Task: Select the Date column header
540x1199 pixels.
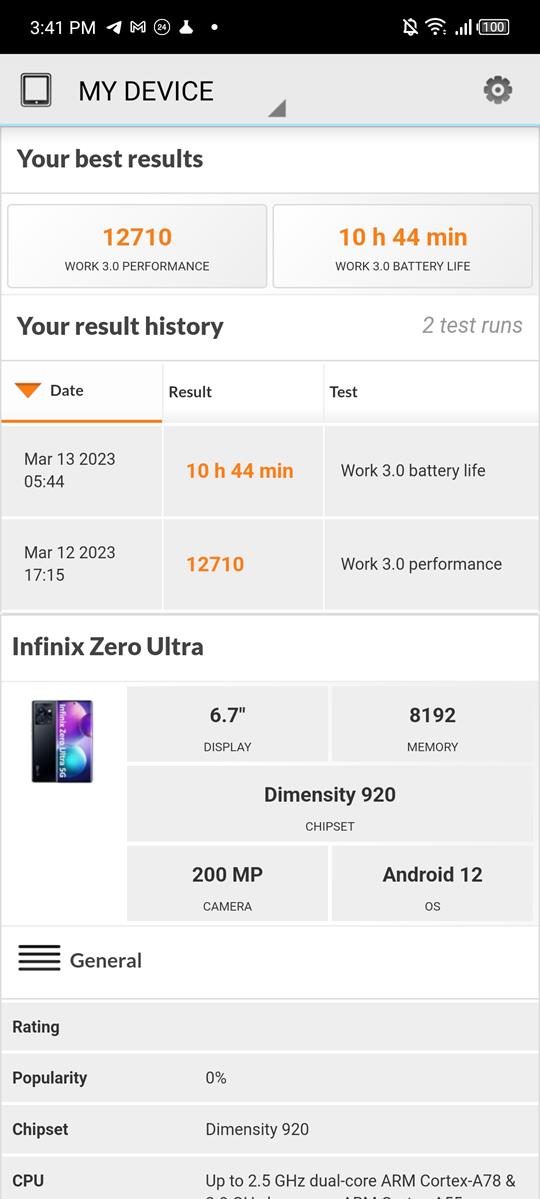Action: (82, 392)
